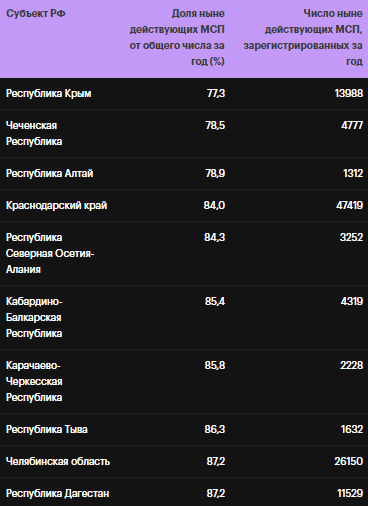Viewport: 368px width, 506px height.
Task: Click the Число ныне действующих МСП header
Action: tap(303, 37)
